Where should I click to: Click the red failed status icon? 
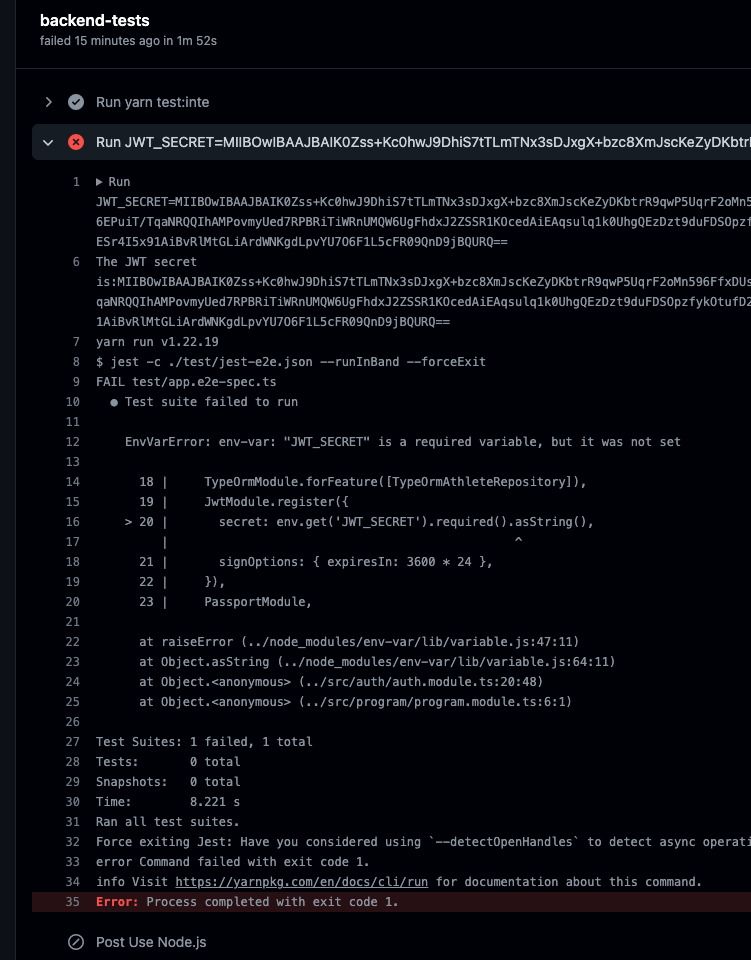tap(76, 143)
